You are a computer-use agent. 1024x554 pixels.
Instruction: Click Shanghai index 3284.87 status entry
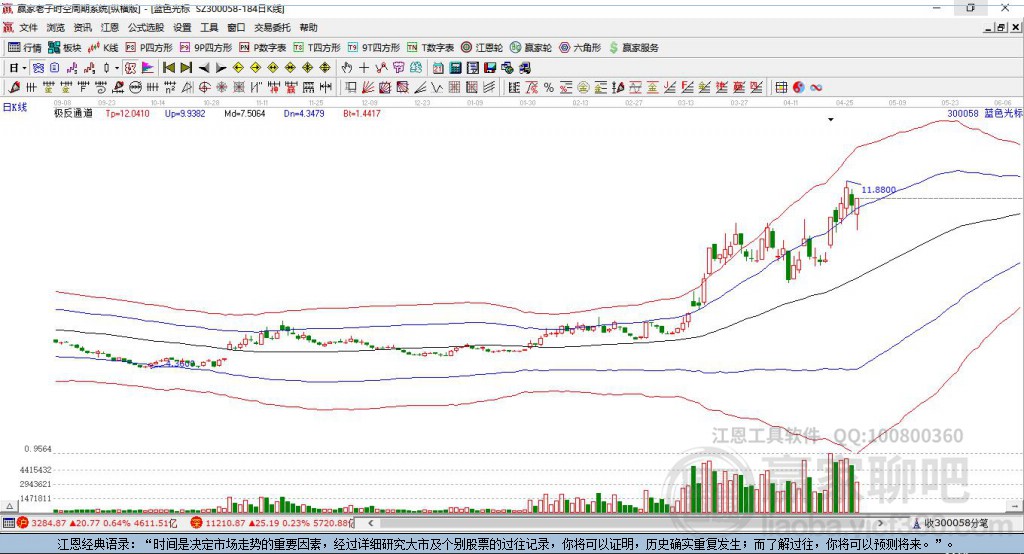coord(96,523)
